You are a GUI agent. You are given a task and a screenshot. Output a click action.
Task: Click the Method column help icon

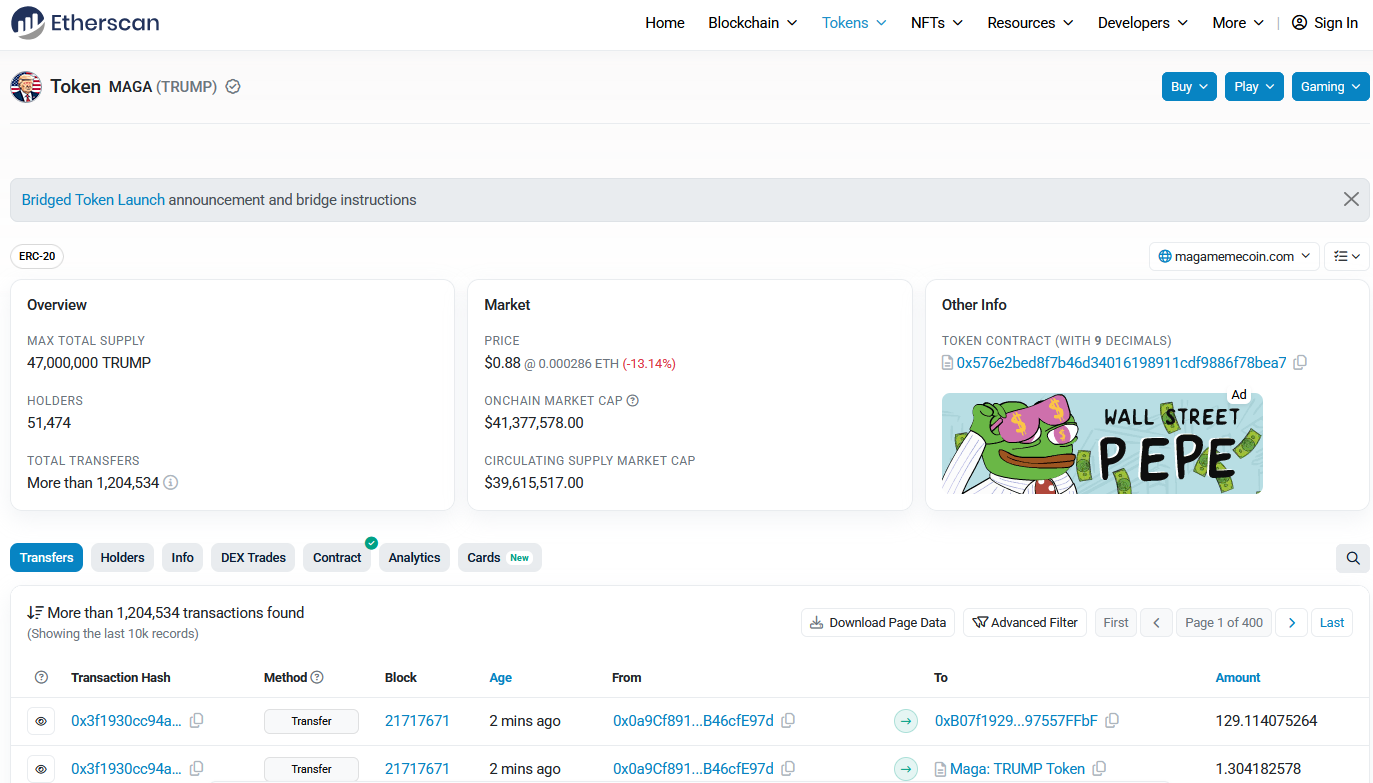click(x=317, y=677)
